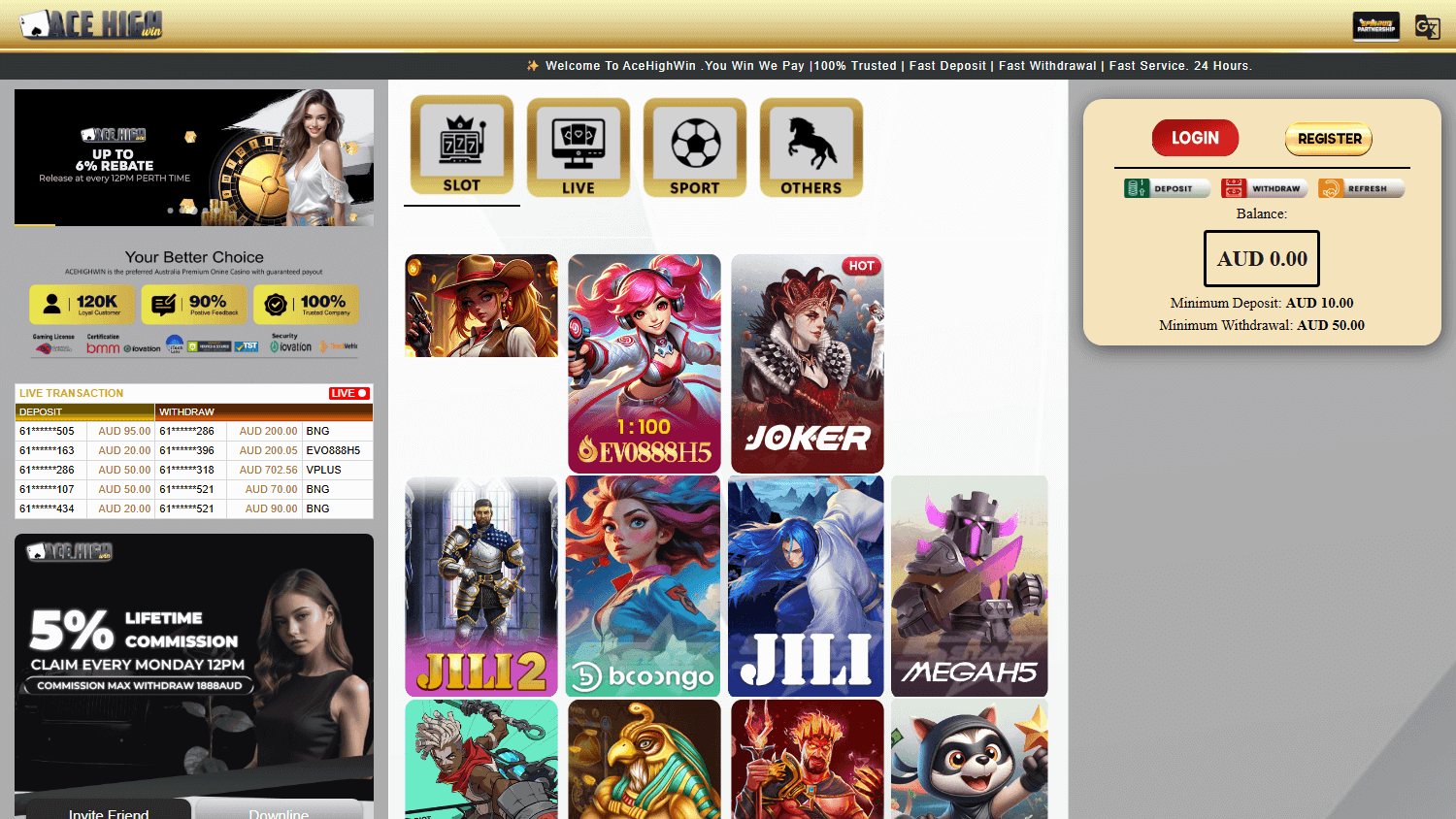
Task: Switch to the Downline tab
Action: click(280, 812)
